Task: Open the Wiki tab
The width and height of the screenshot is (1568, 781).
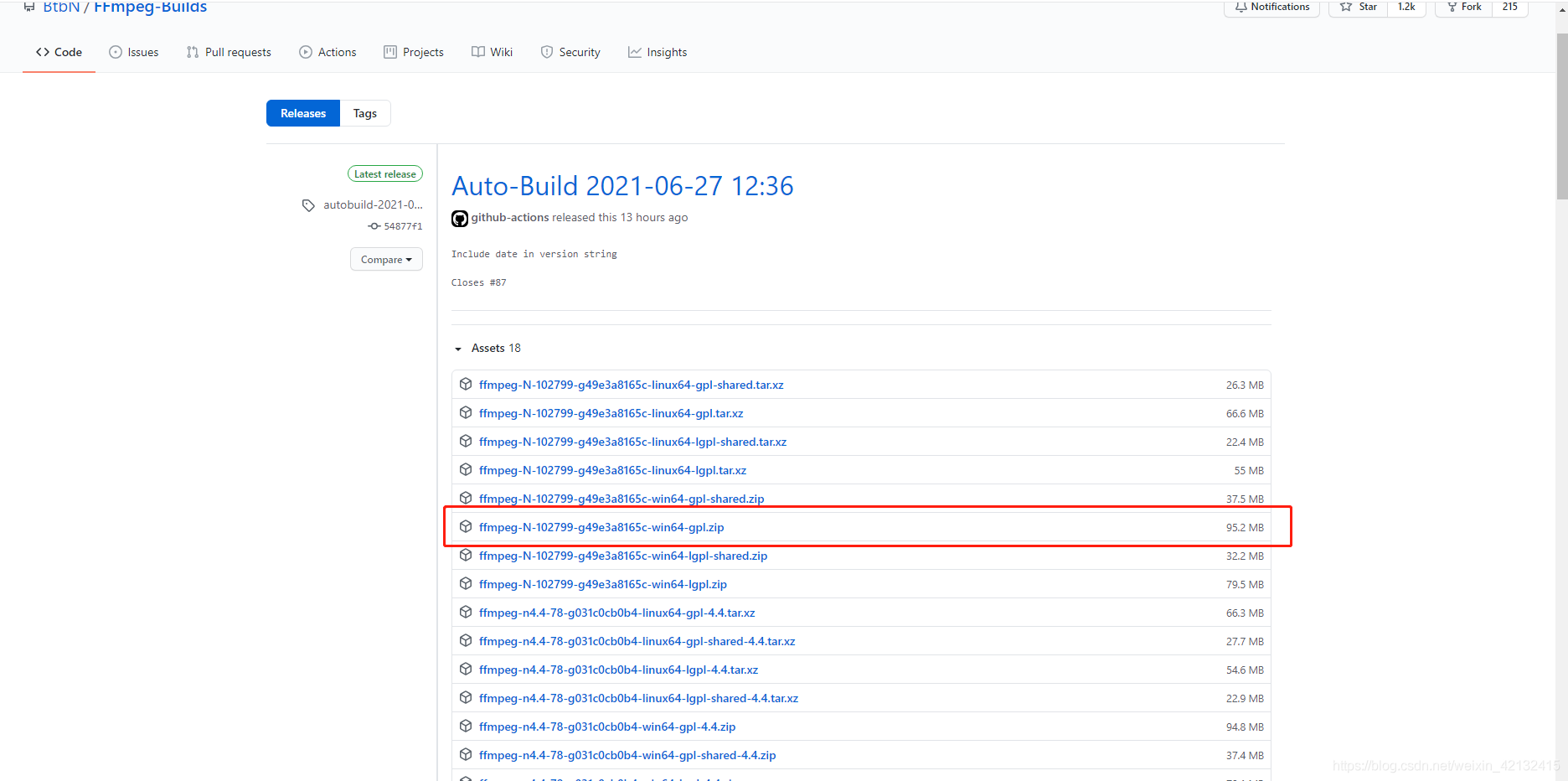Action: coord(493,52)
